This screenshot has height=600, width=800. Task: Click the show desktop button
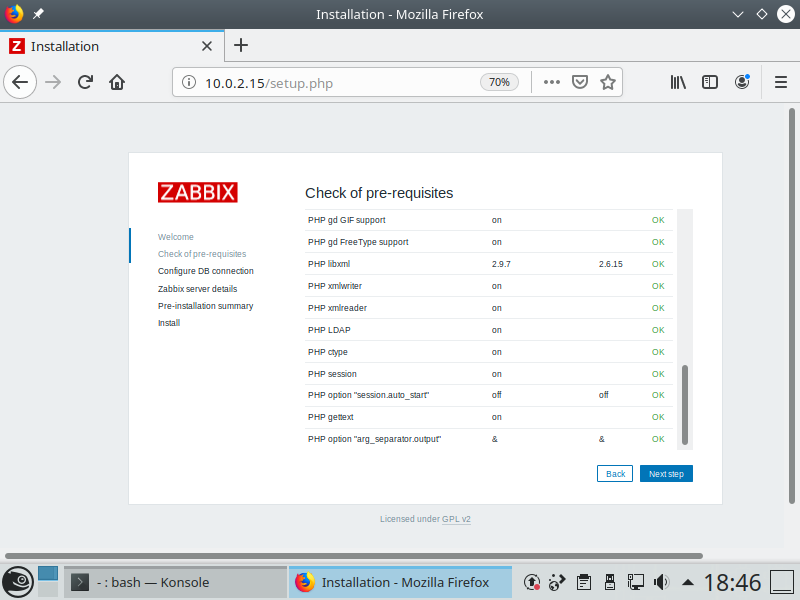(781, 582)
